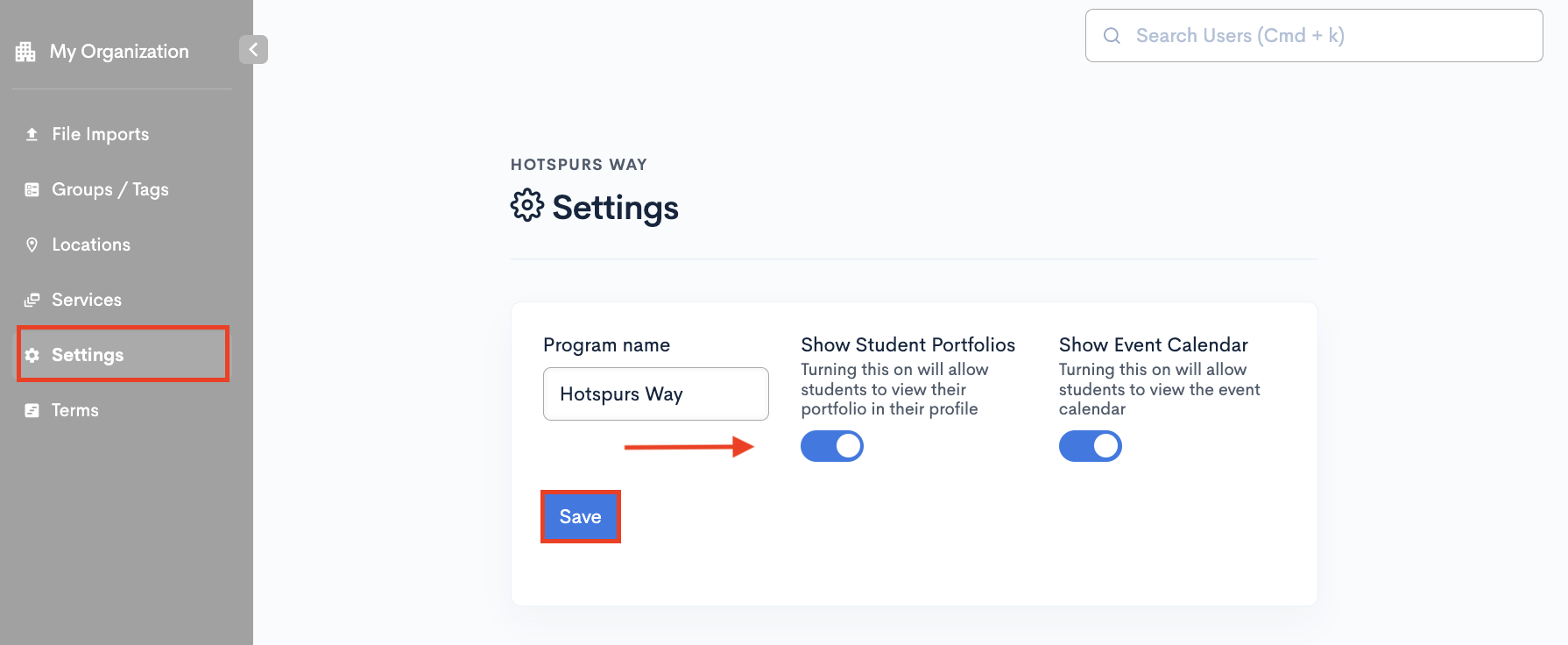Screen dimensions: 1568x645
Task: Click the Services layered-pages icon
Action: click(32, 299)
